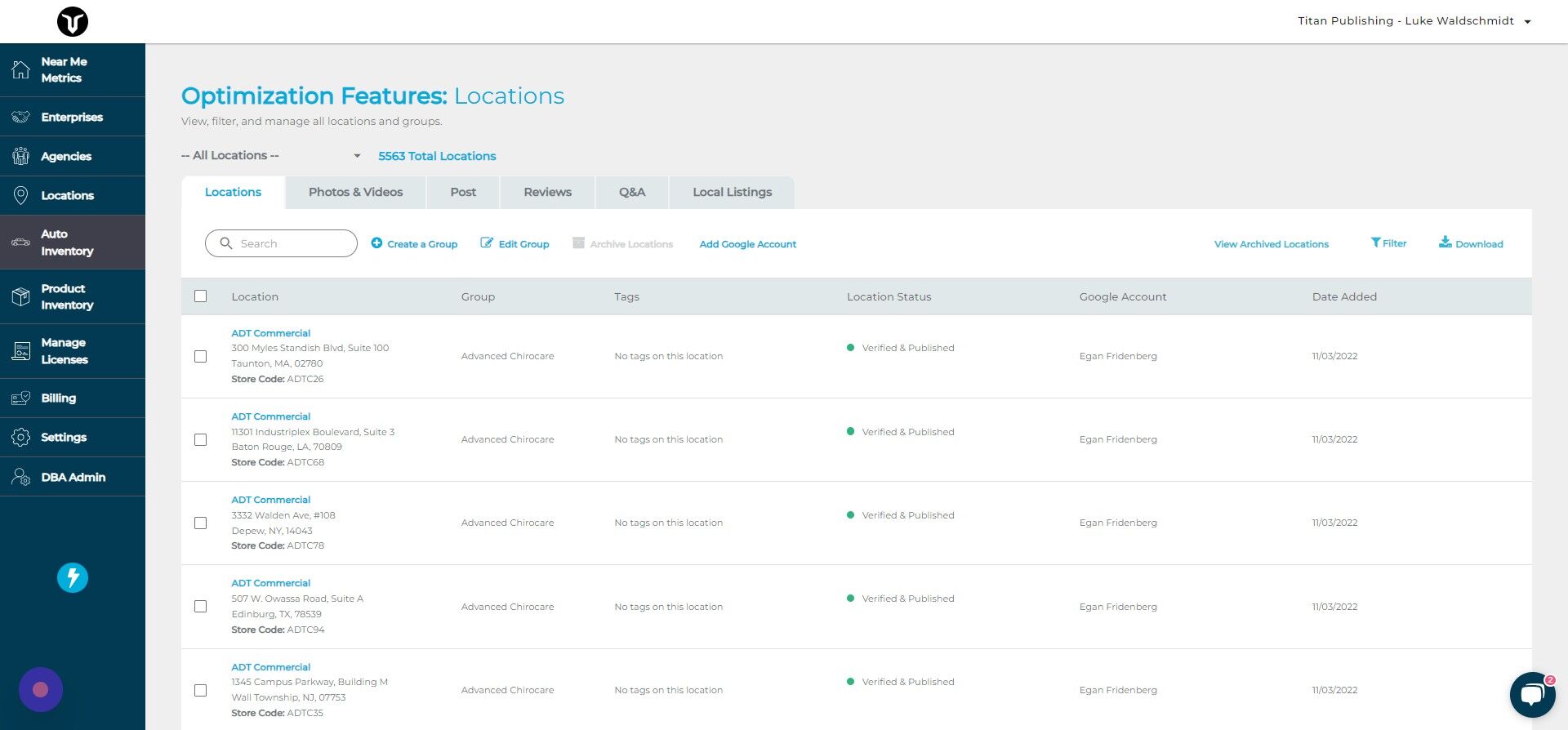Screen dimensions: 1568x730
Task: Click the blue lightning bolt icon
Action: [x=73, y=578]
